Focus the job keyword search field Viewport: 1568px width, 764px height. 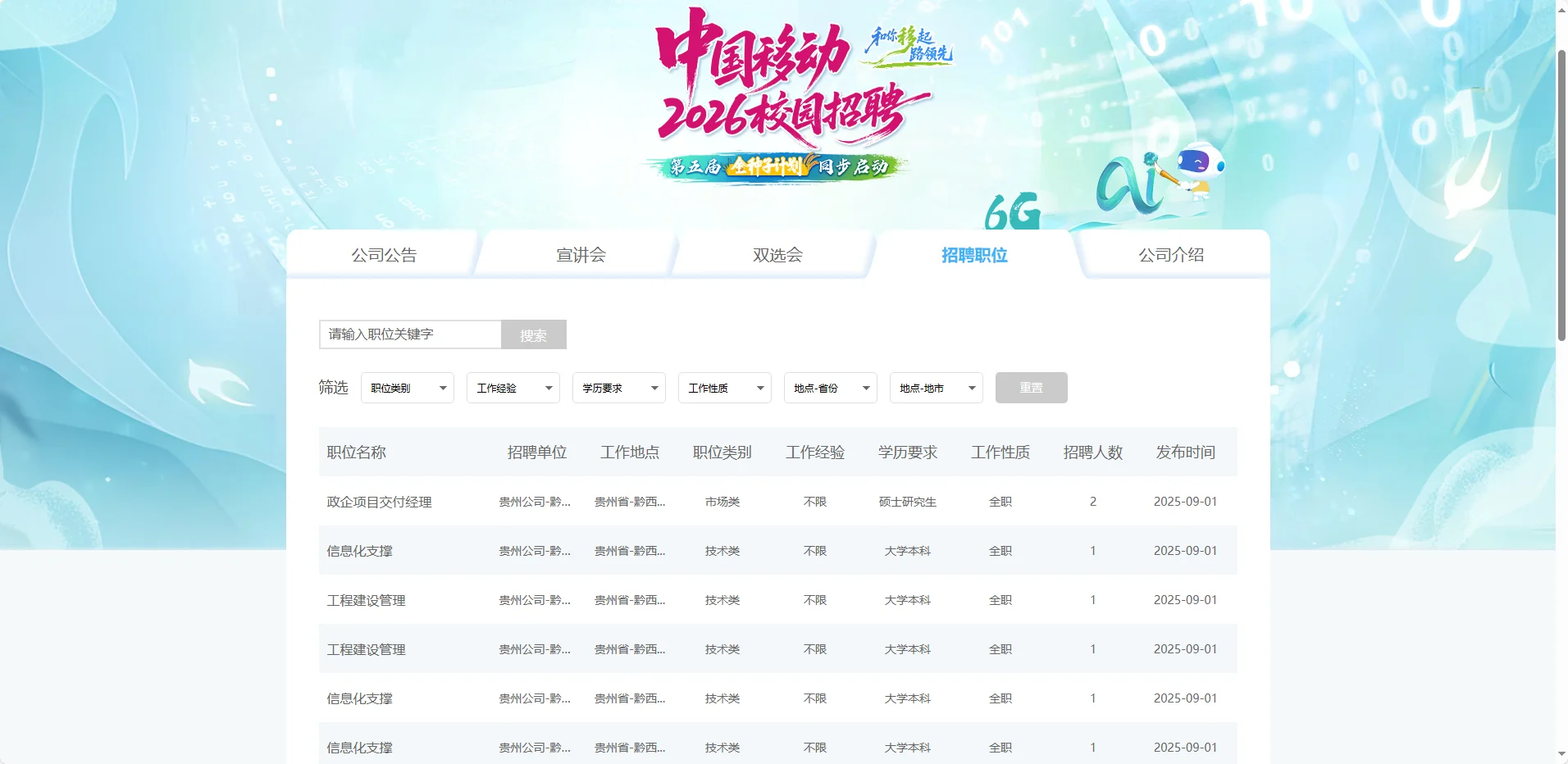click(x=410, y=334)
